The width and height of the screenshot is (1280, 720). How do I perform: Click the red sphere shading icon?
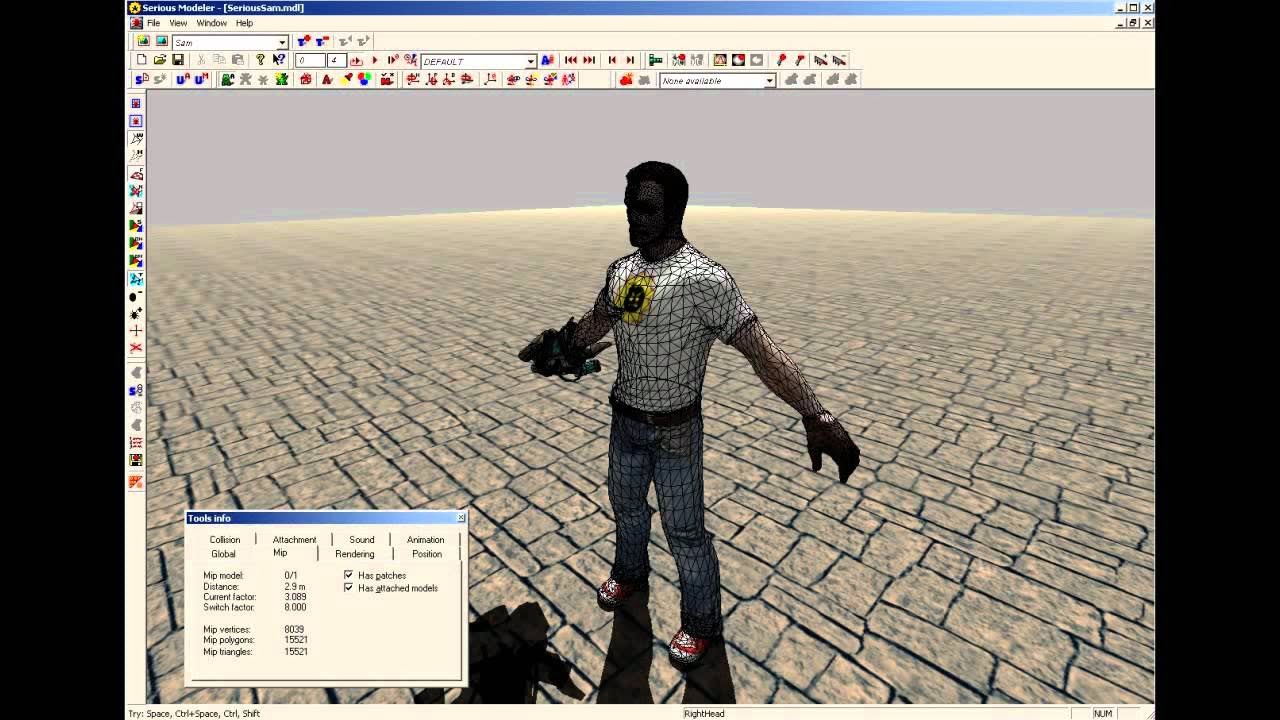pos(739,60)
